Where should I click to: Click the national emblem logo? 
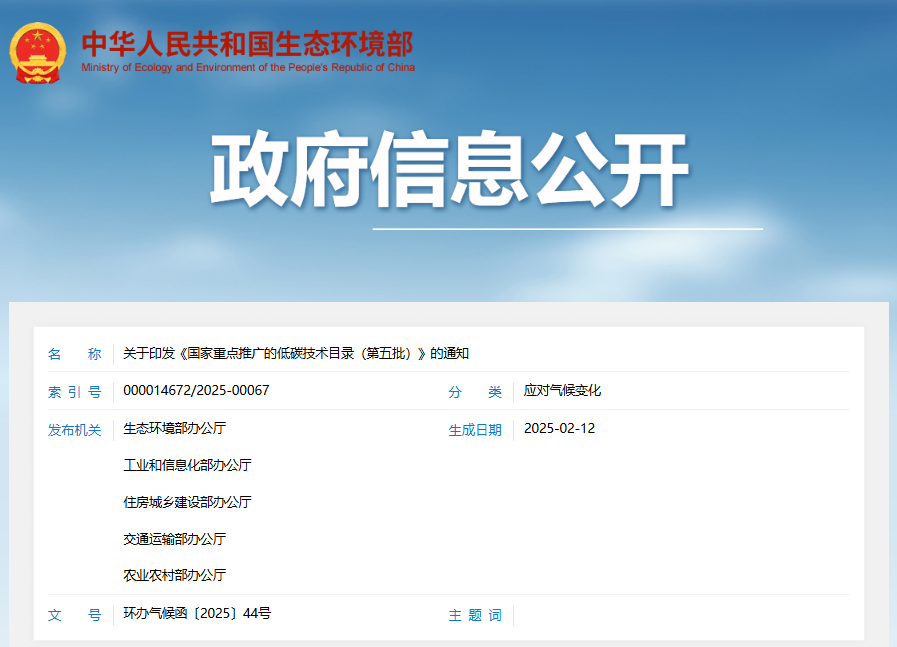[x=37, y=52]
